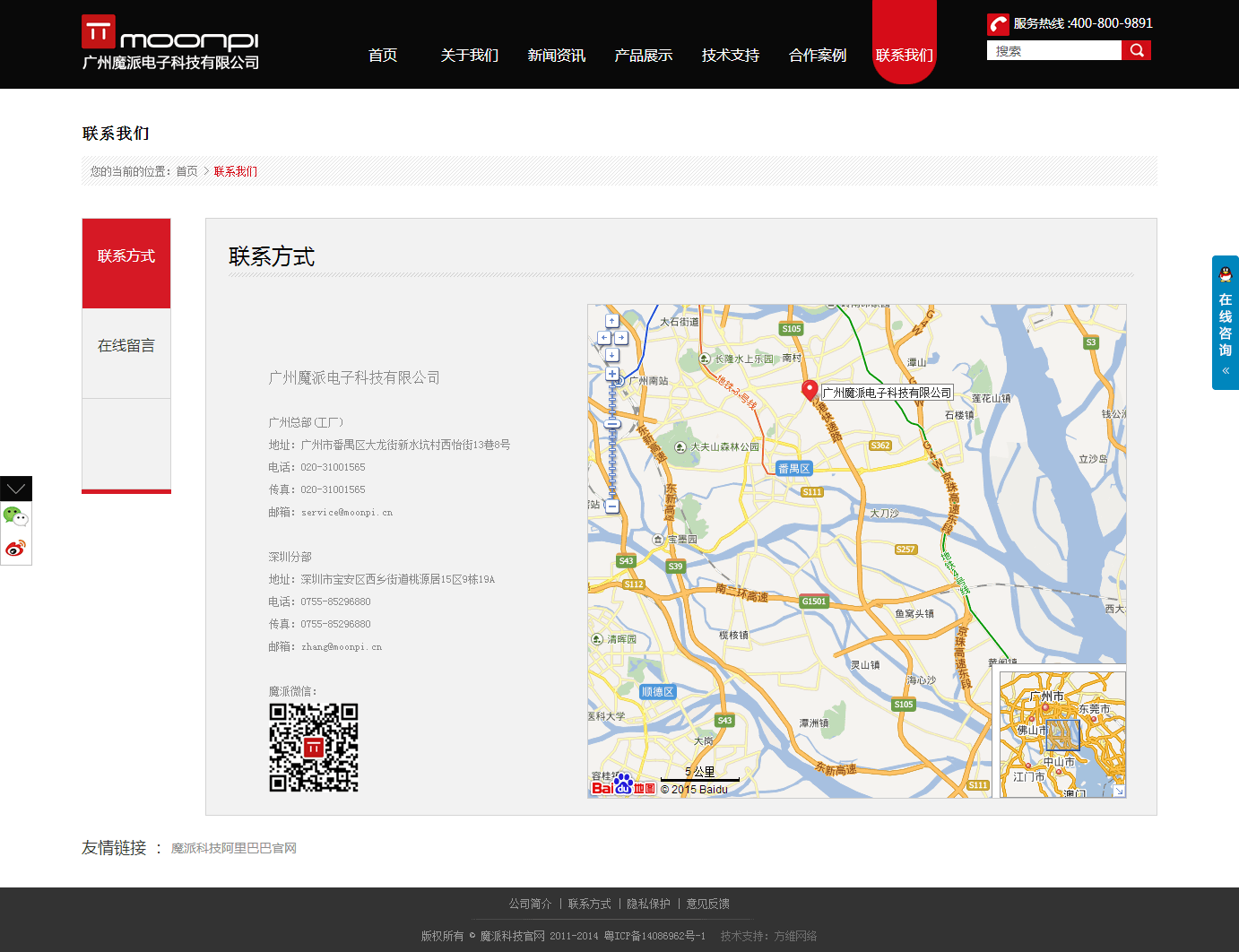The width and height of the screenshot is (1239, 952).
Task: Zoom out the map with minus button
Action: [x=612, y=506]
